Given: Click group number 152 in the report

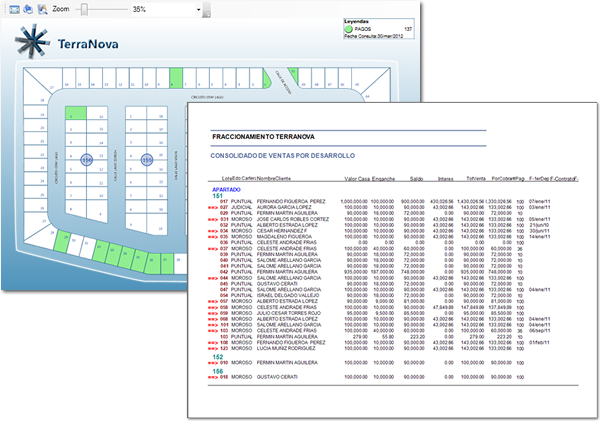Looking at the screenshot, I should tap(217, 357).
